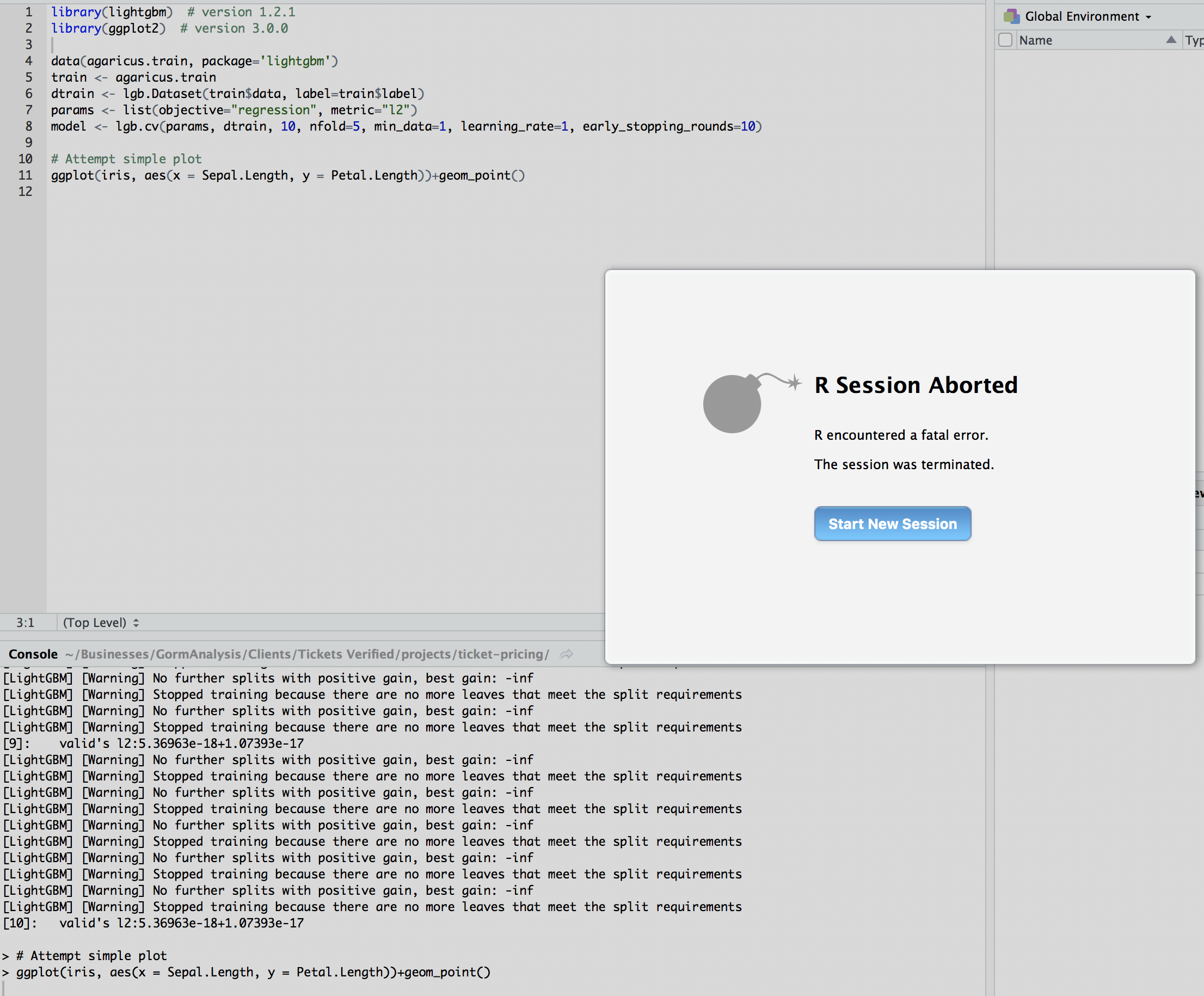Click the Typ column header

pos(1194,40)
